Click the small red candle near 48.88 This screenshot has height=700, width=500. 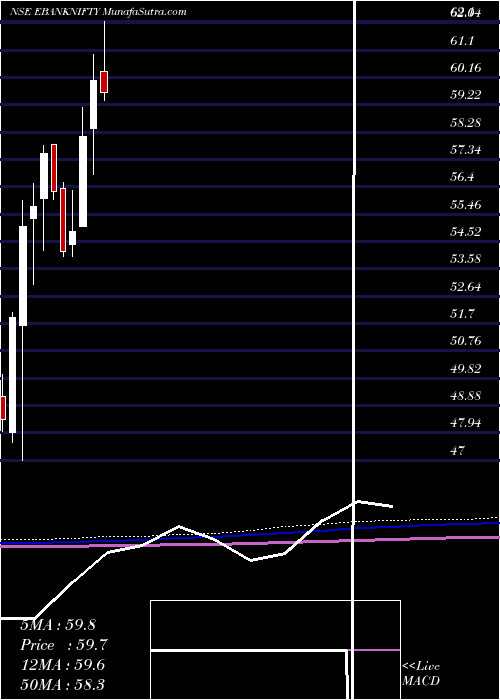pyautogui.click(x=3, y=408)
